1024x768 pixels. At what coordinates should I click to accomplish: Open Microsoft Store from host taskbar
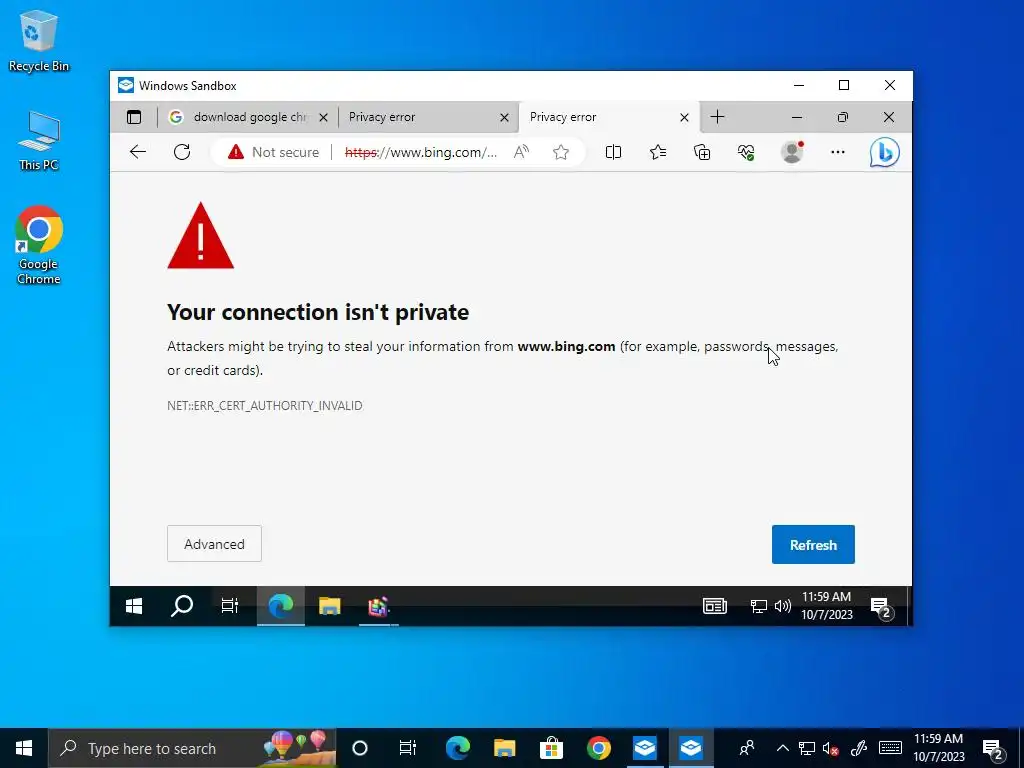coord(551,748)
